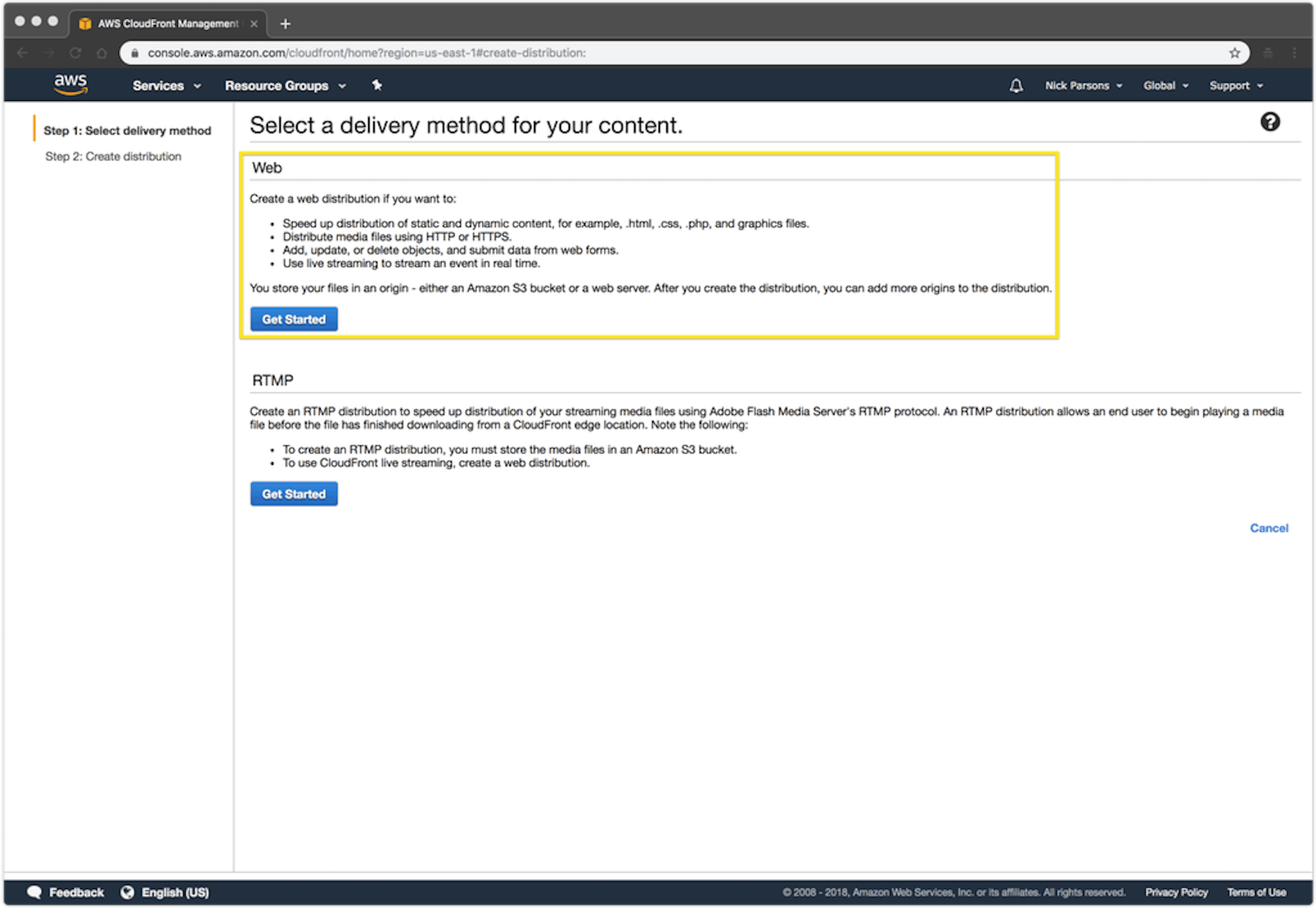The image size is (1316, 909).
Task: Open the Privacy Policy link
Action: pyautogui.click(x=1177, y=892)
